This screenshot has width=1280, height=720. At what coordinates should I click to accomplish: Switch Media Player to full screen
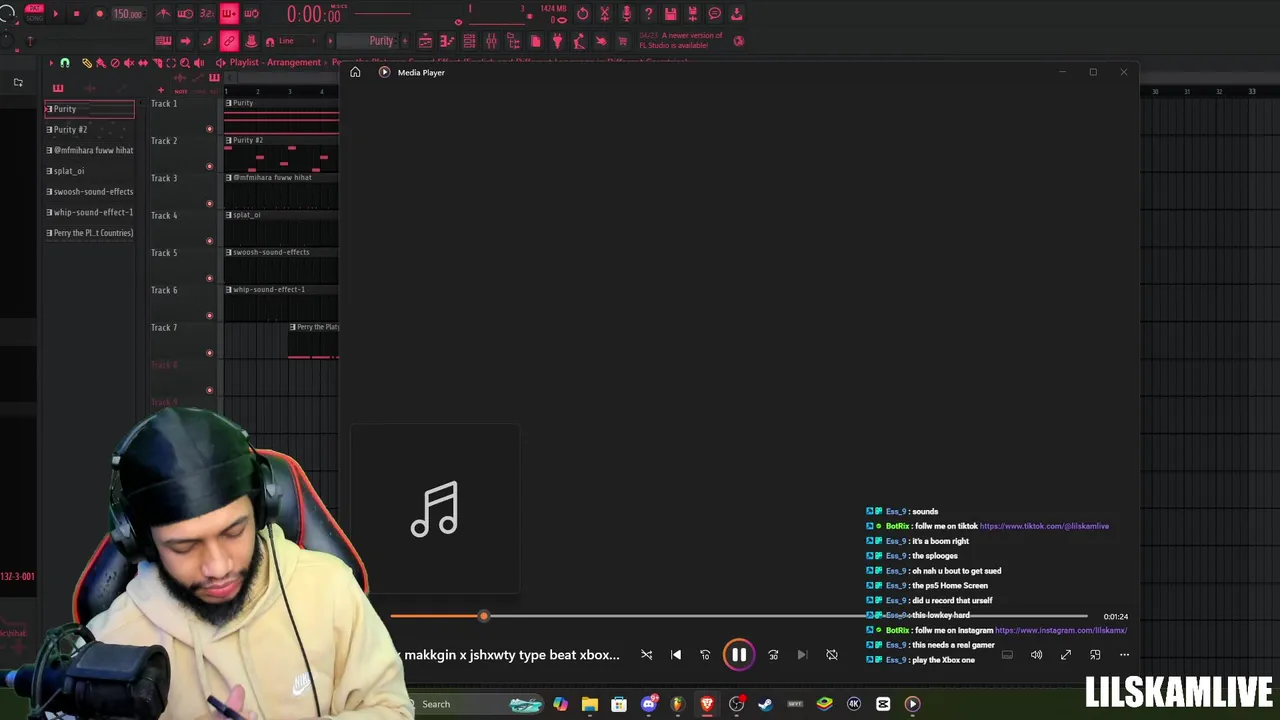tap(1066, 655)
